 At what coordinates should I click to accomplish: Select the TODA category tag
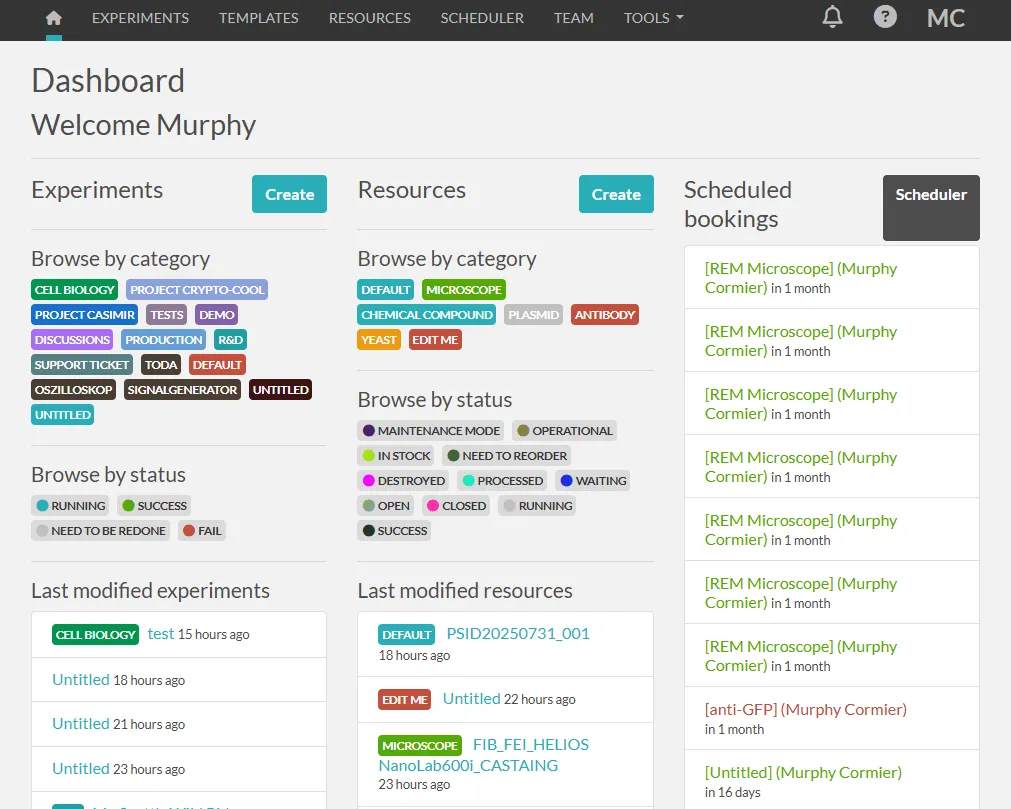tap(161, 366)
